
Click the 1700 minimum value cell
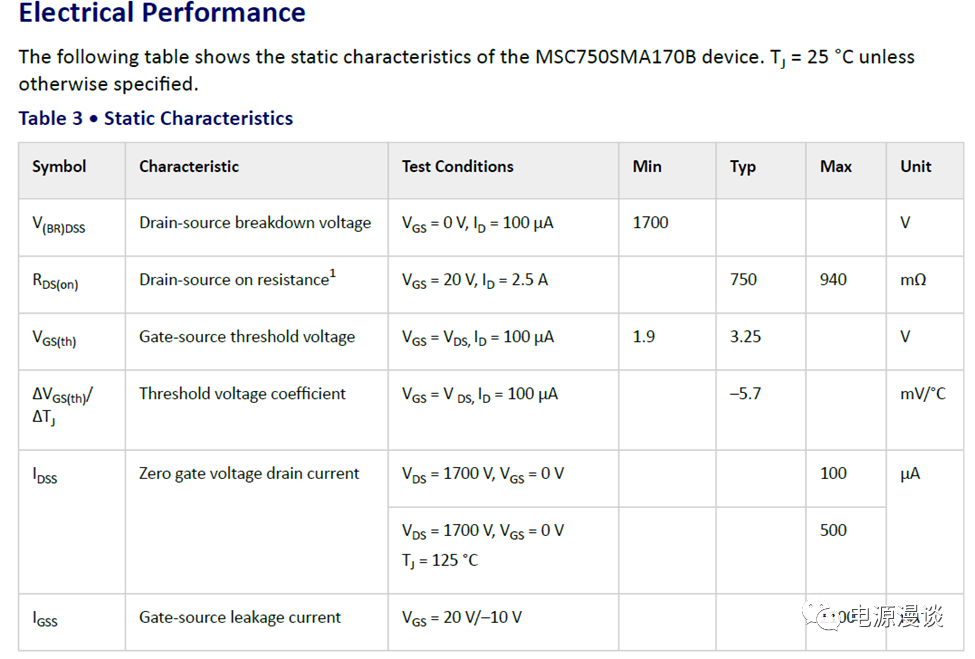coord(651,223)
